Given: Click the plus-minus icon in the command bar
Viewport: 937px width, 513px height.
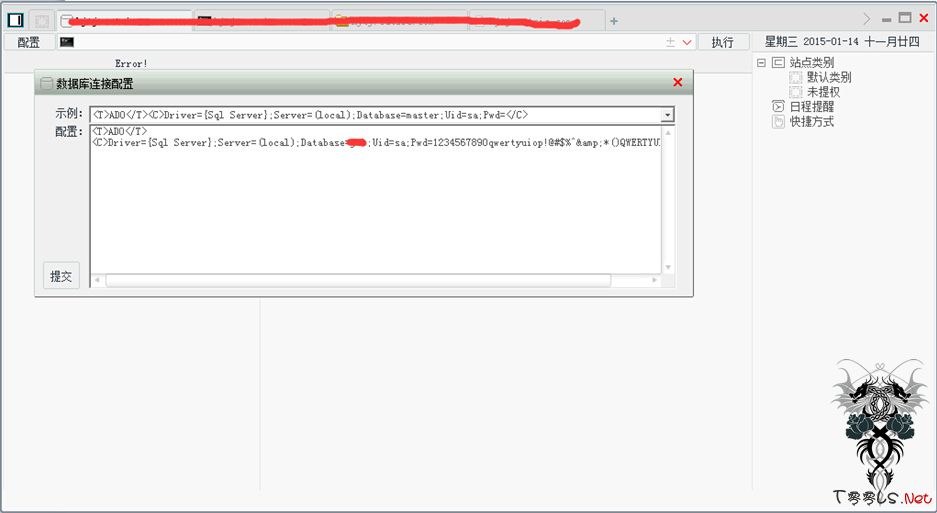Looking at the screenshot, I should [670, 42].
